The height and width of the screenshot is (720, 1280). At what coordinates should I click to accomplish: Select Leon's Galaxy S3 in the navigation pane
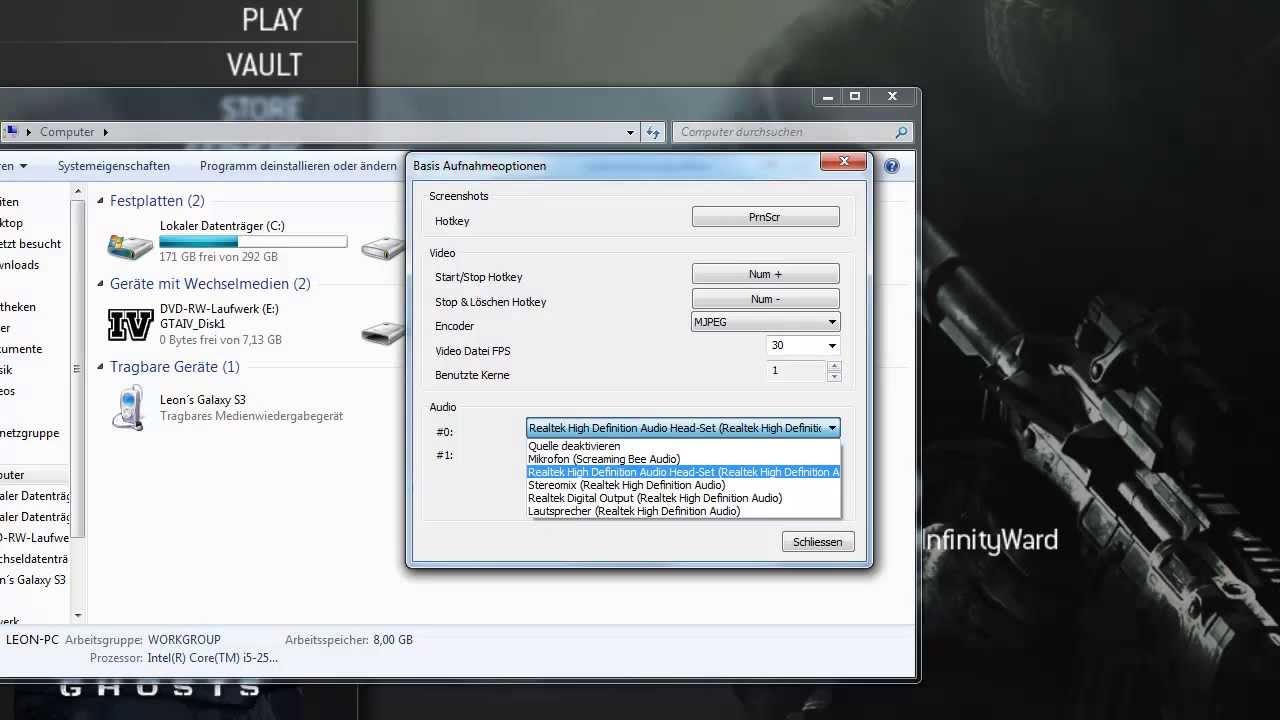pyautogui.click(x=33, y=580)
